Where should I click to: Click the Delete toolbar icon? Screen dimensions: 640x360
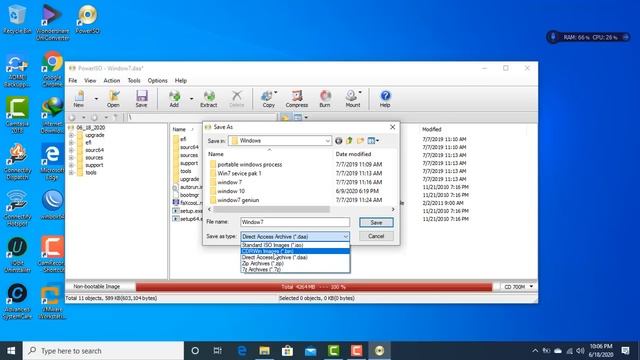[236, 99]
